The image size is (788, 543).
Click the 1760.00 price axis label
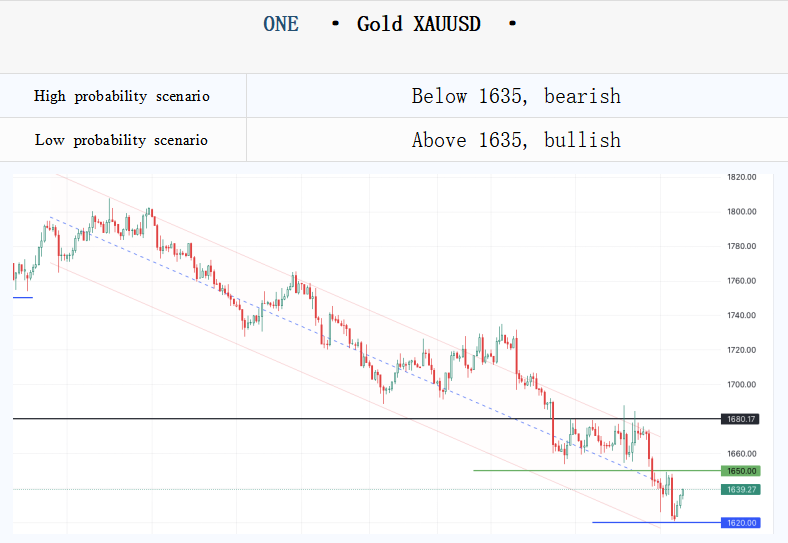coord(741,281)
